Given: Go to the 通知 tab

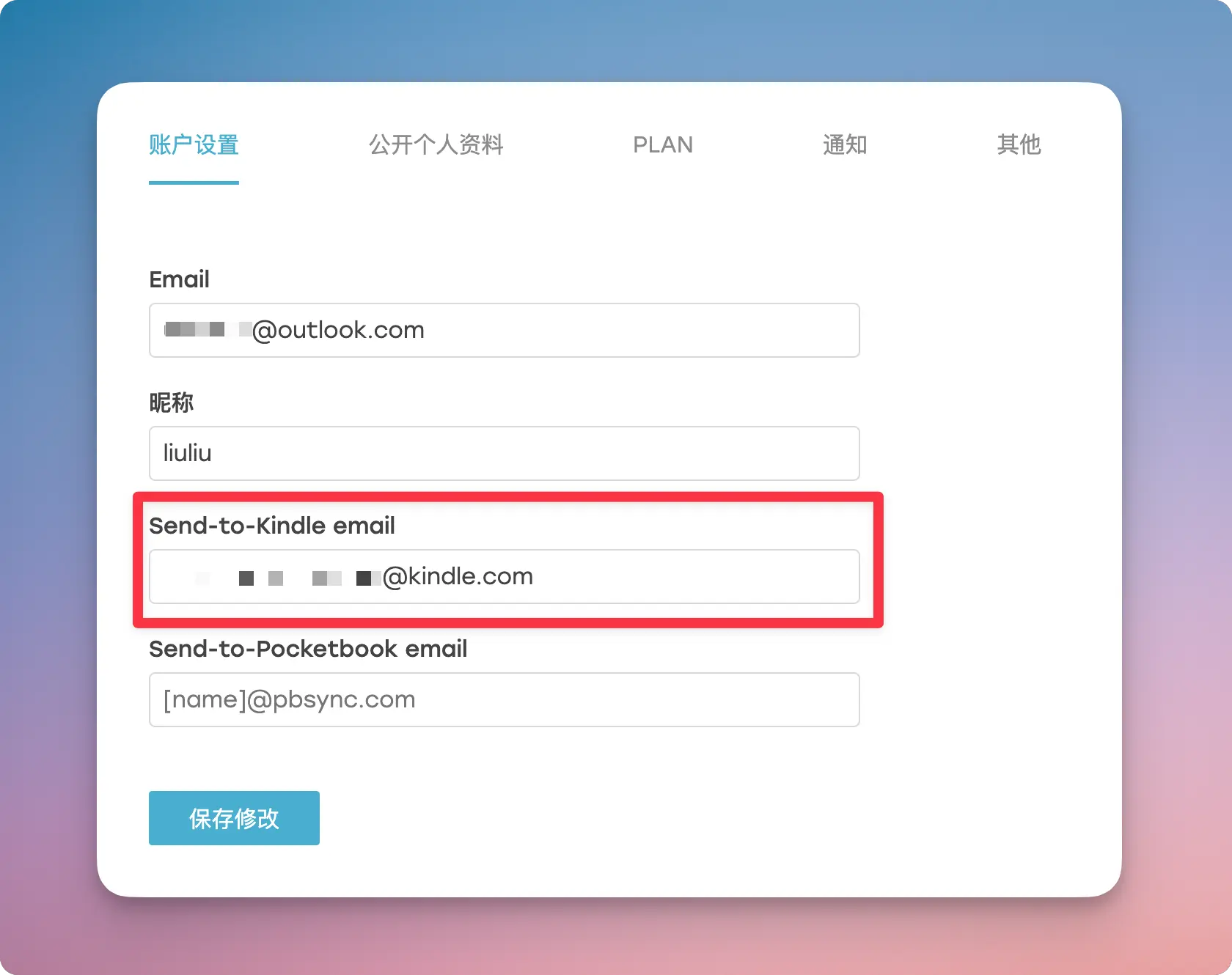Looking at the screenshot, I should pos(845,145).
